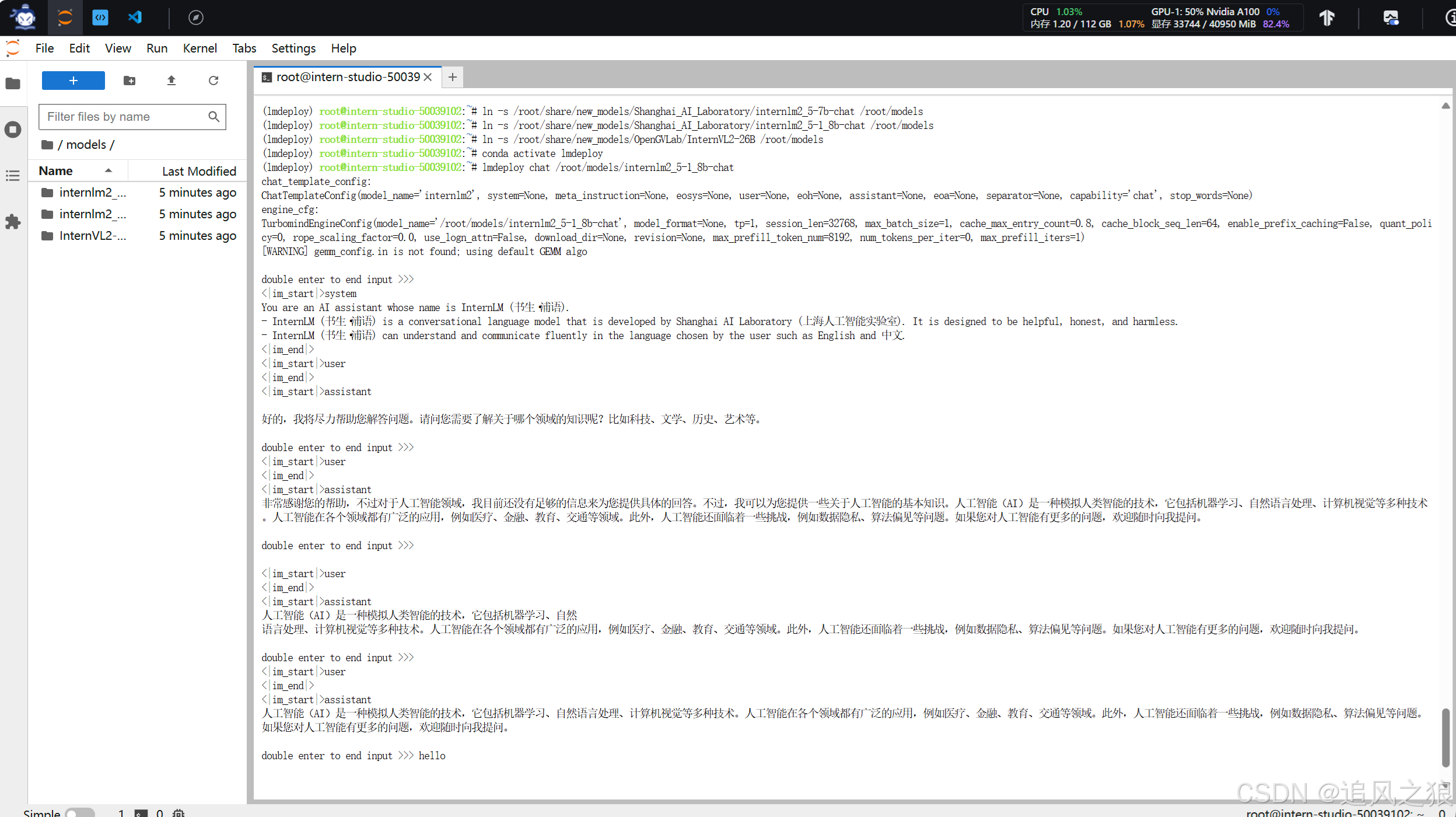The image size is (1456, 817).
Task: Open a new tab with the plus button
Action: pos(452,76)
